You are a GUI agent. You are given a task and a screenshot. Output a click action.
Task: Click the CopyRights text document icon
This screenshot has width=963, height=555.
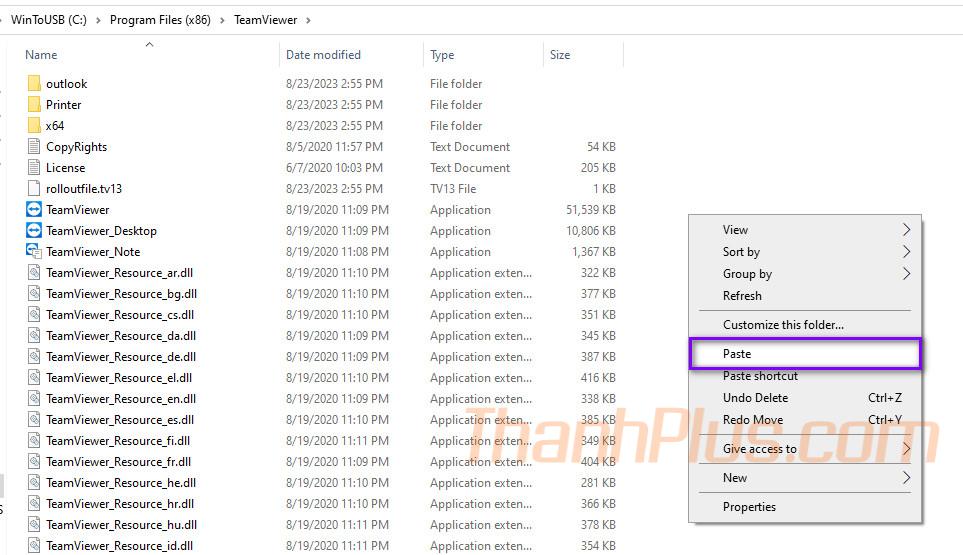click(x=34, y=147)
